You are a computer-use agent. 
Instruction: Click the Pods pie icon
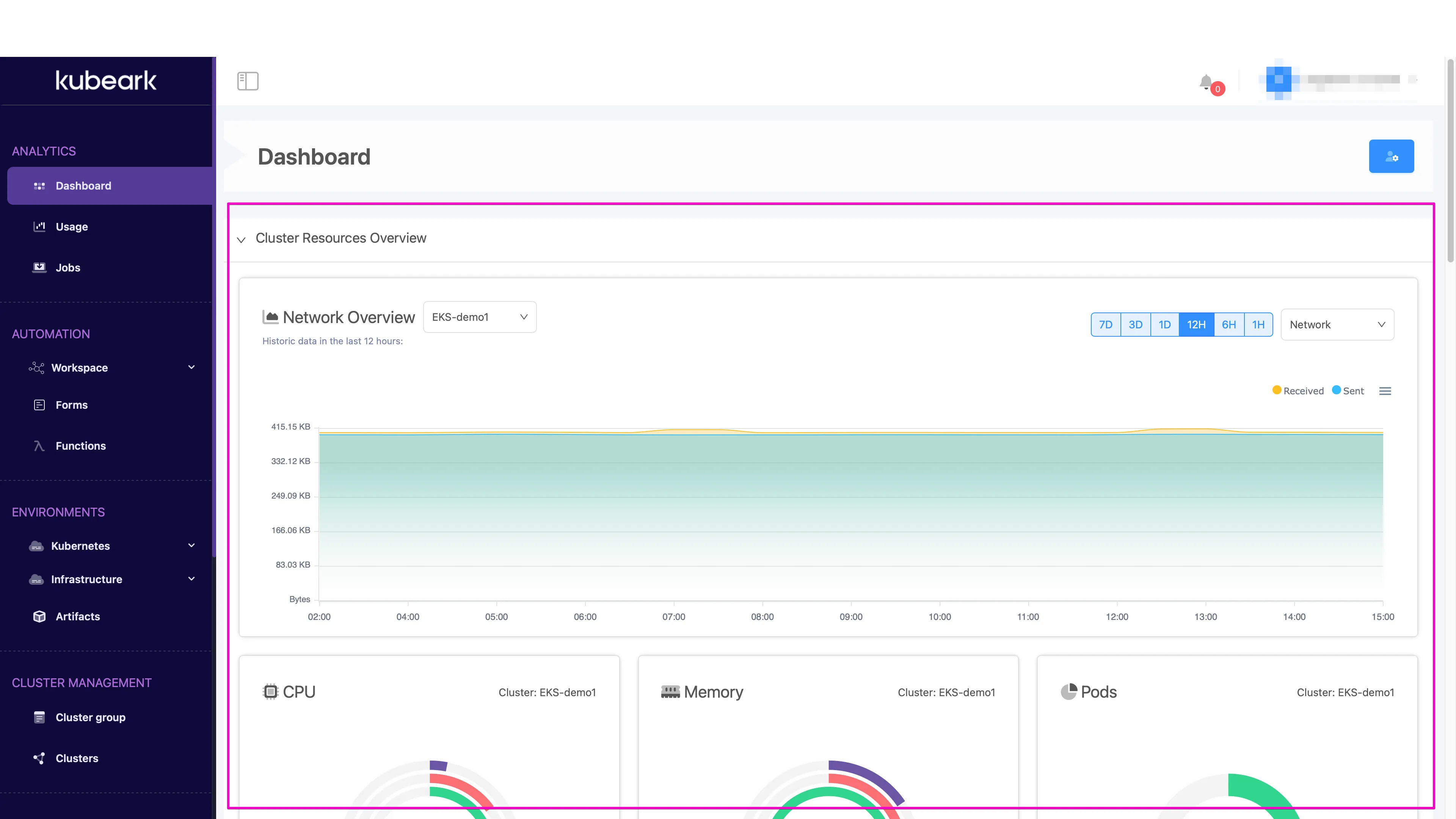(1069, 692)
